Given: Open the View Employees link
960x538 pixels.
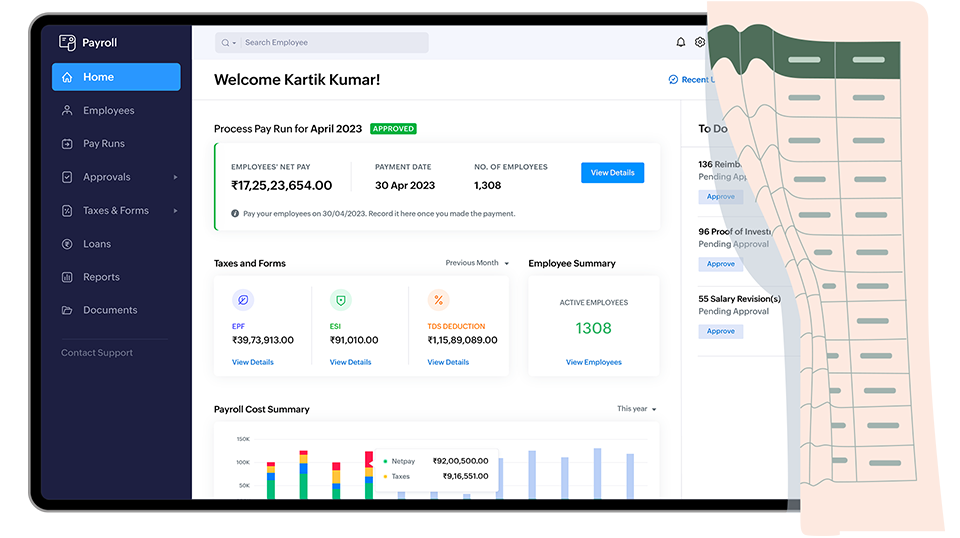Looking at the screenshot, I should [x=593, y=362].
